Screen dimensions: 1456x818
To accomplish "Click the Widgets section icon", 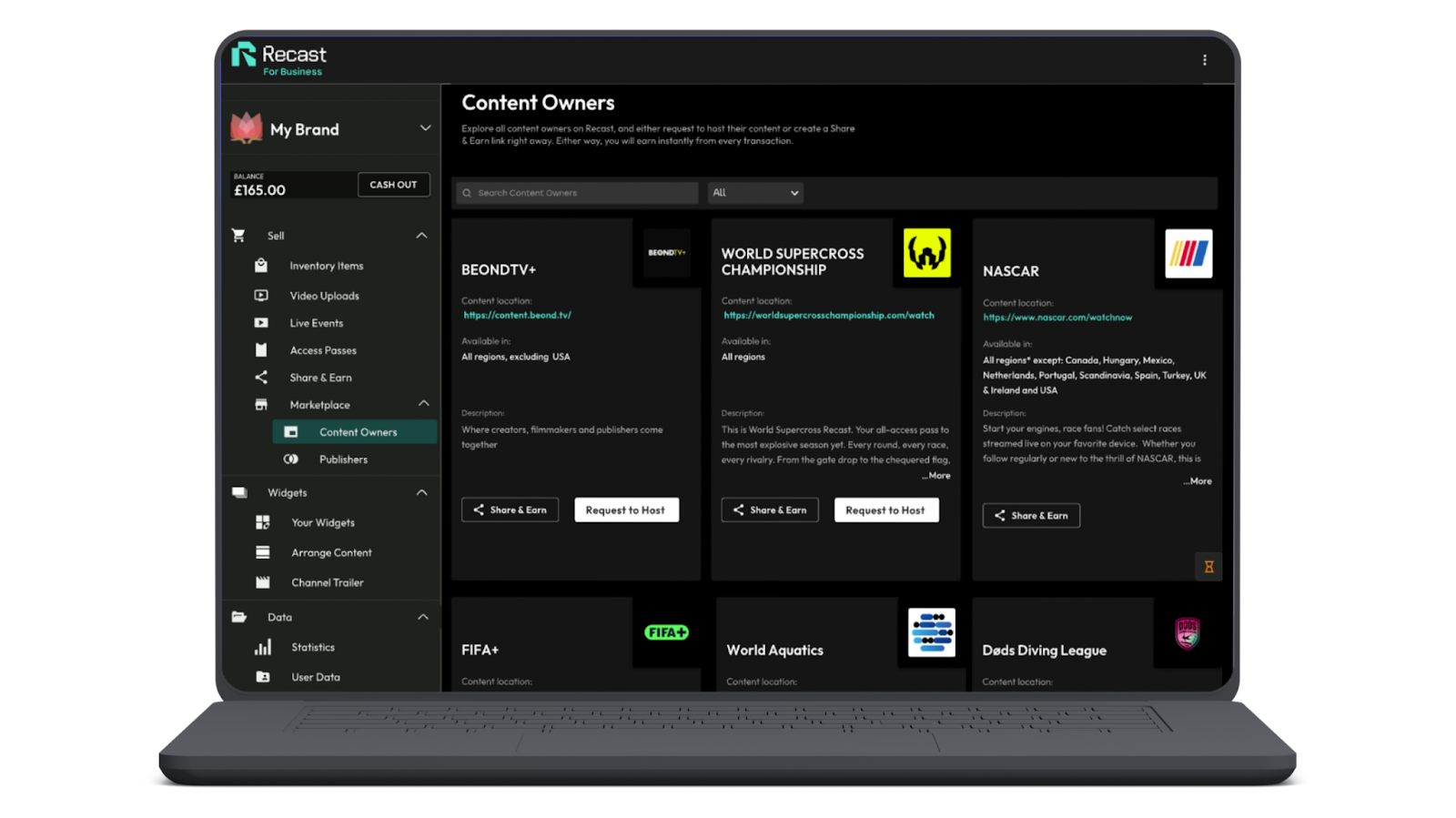I will point(239,492).
